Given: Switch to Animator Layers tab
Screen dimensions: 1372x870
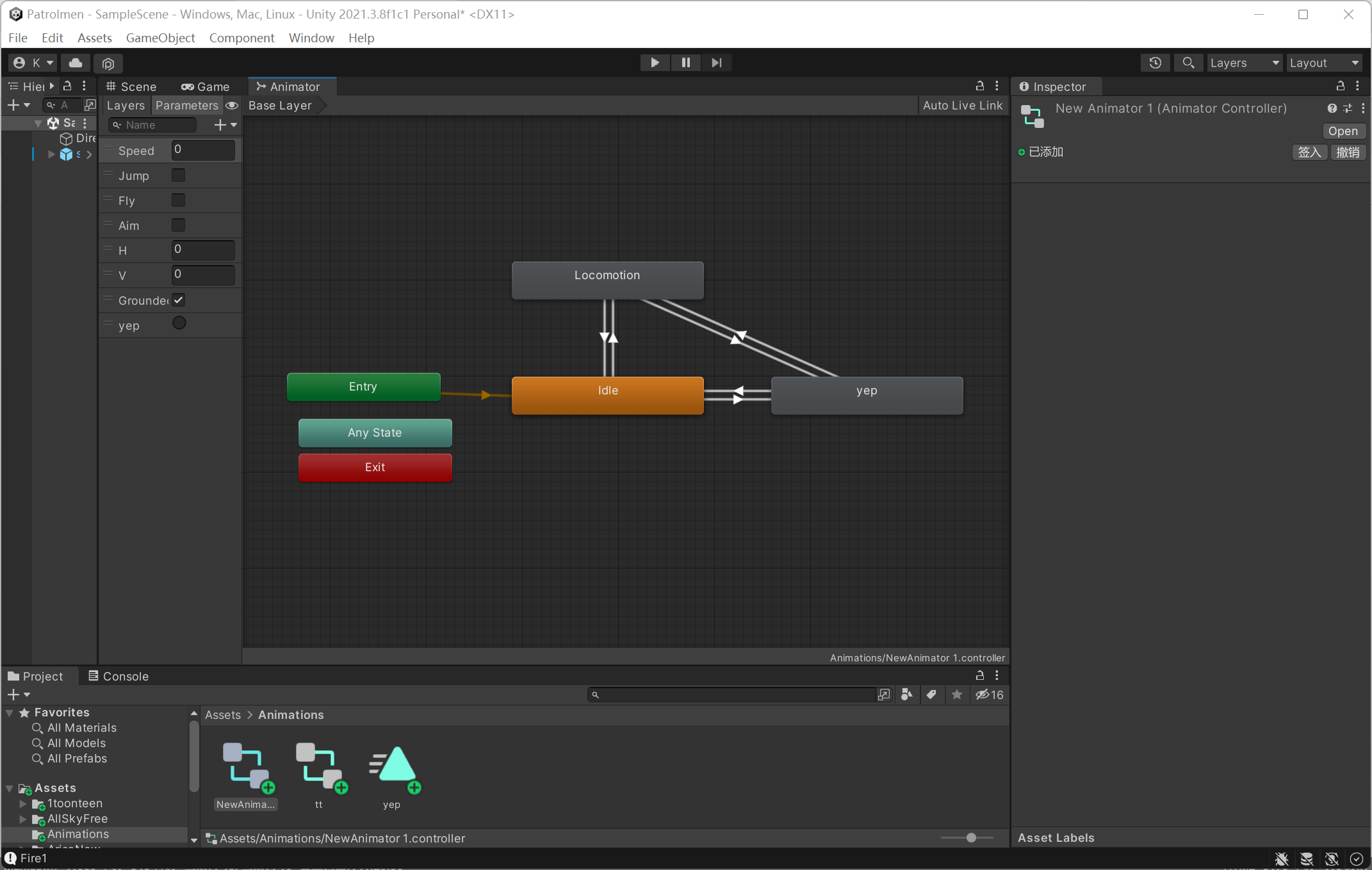Looking at the screenshot, I should (126, 106).
